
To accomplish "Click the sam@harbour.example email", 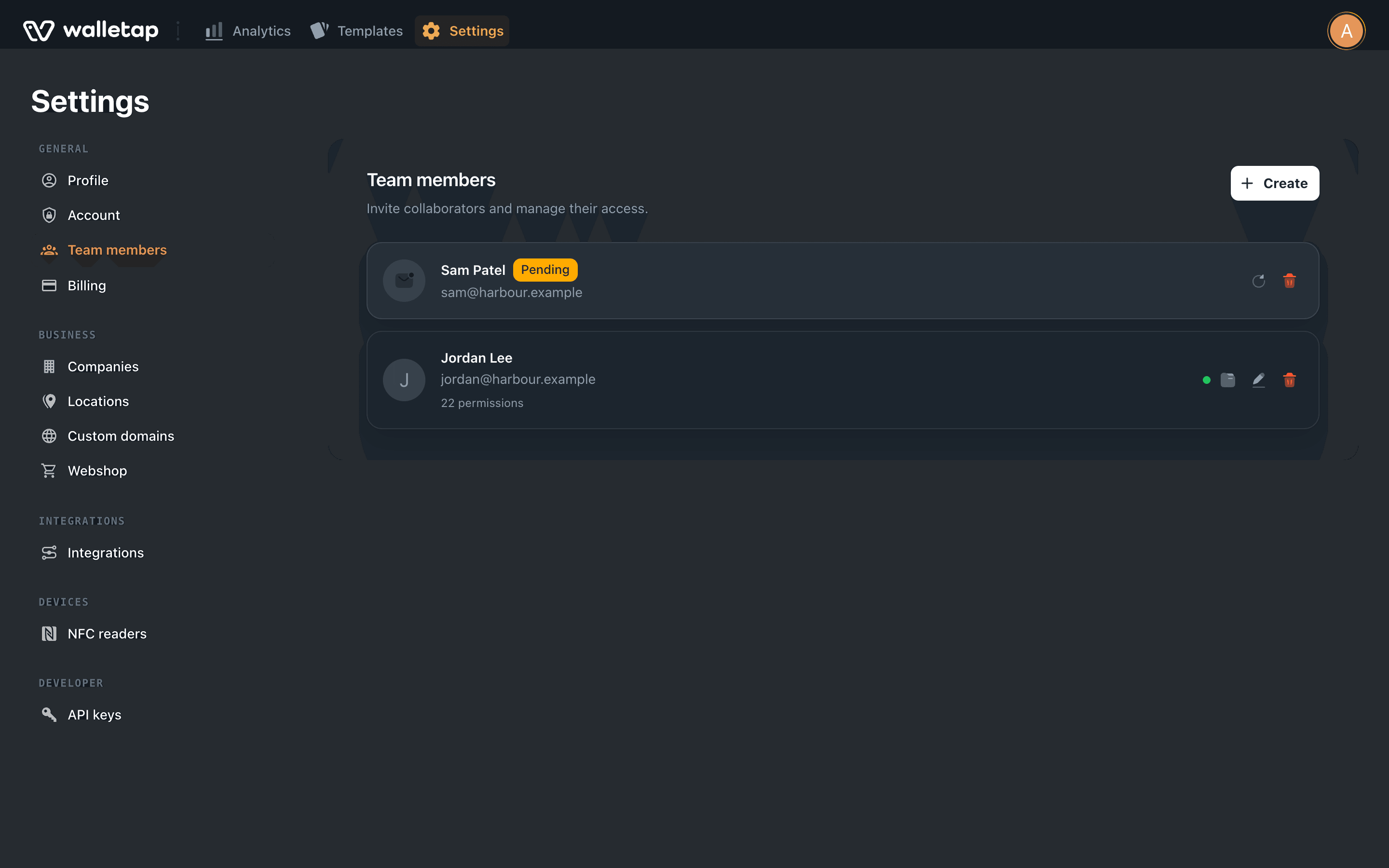I will 511,292.
